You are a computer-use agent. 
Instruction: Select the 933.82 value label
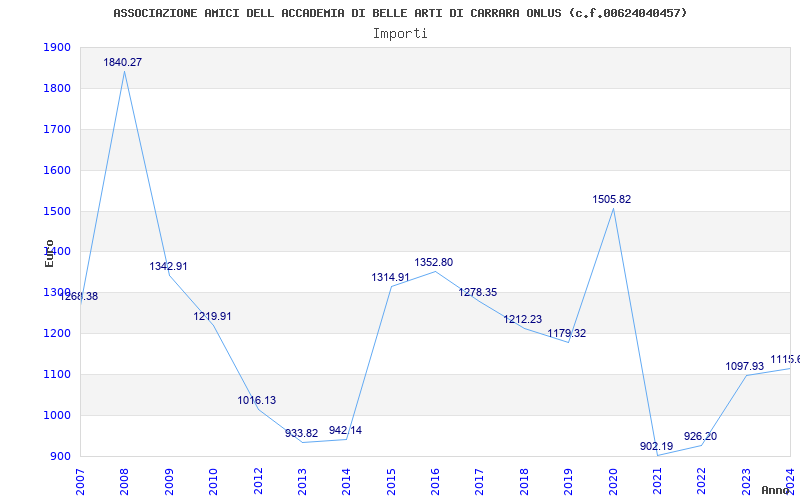click(302, 433)
